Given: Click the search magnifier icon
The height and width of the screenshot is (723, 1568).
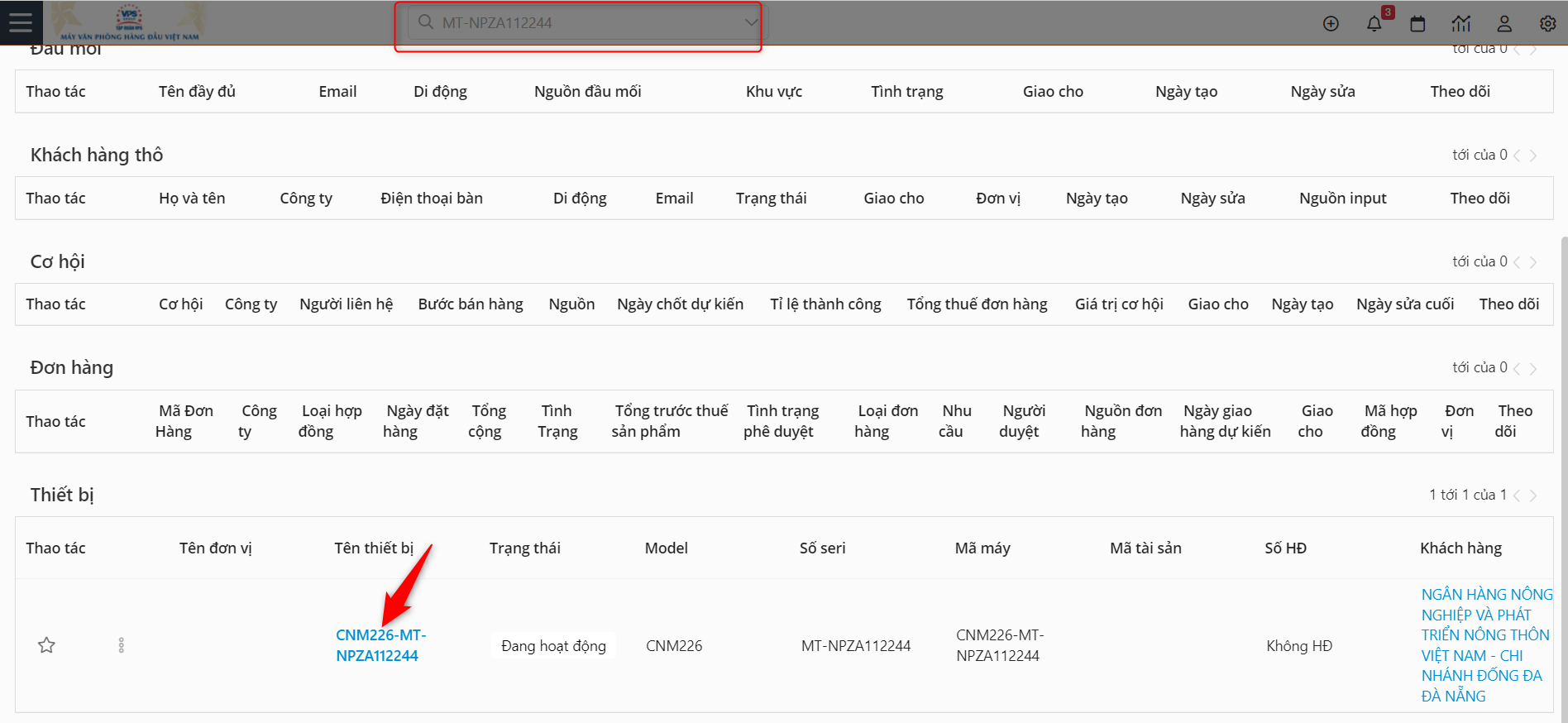Looking at the screenshot, I should (426, 22).
